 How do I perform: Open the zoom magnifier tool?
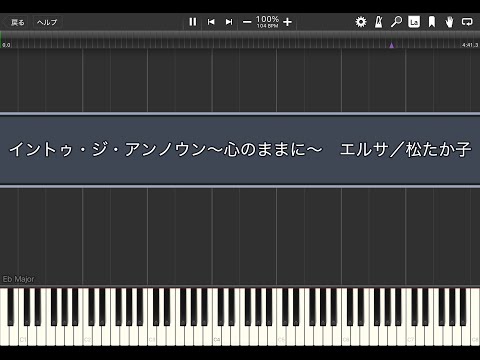[396, 22]
